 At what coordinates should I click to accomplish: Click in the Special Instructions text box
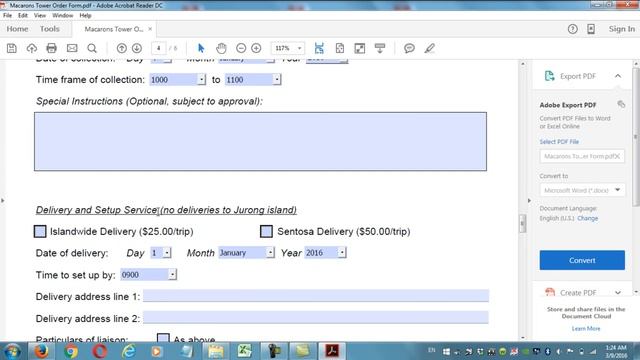260,141
